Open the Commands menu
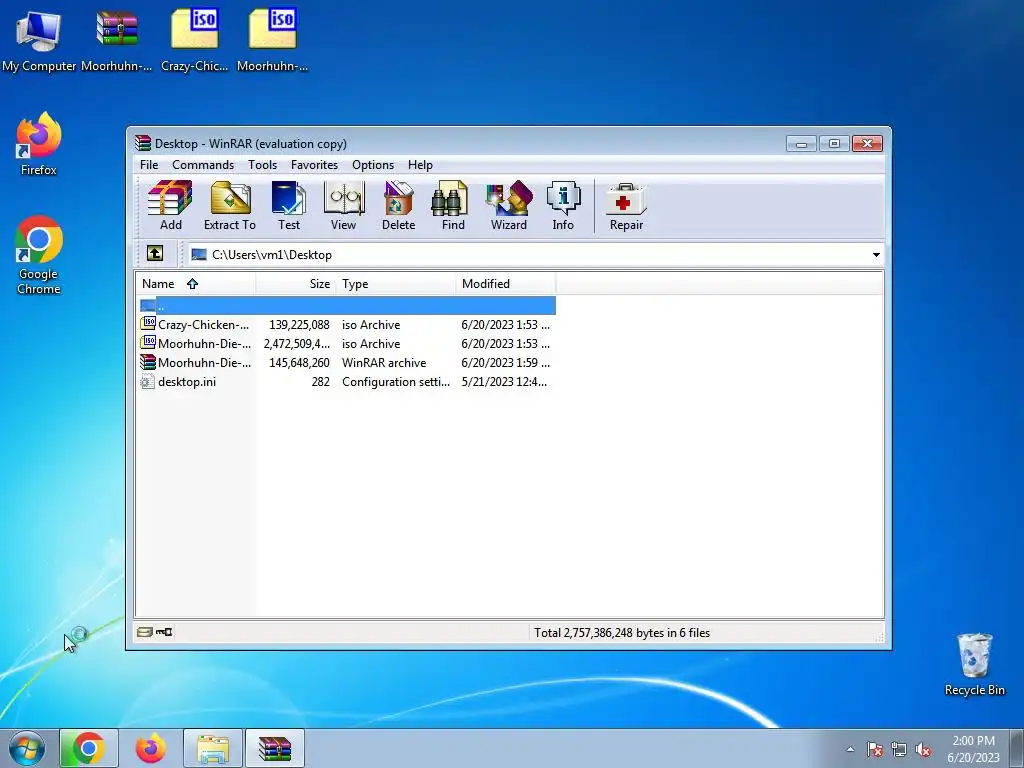 [x=203, y=165]
